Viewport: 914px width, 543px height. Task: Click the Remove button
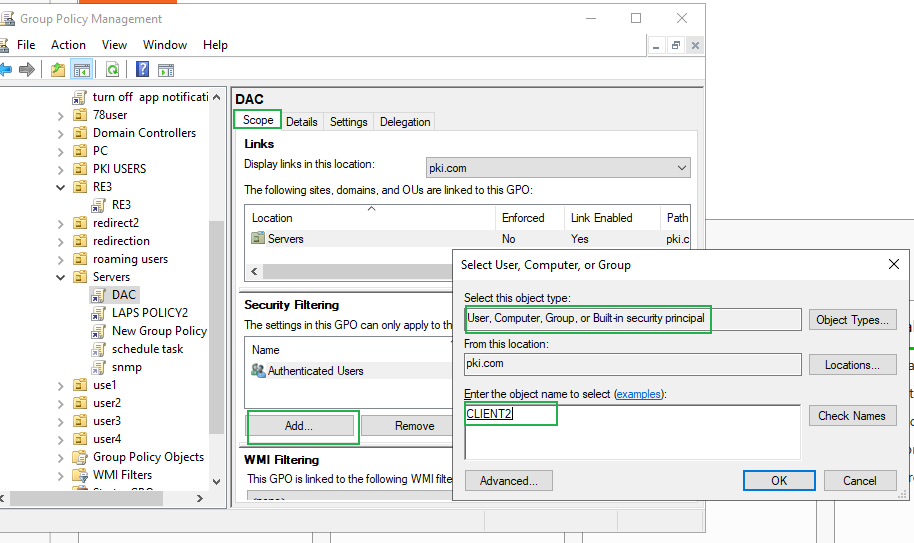click(x=414, y=426)
